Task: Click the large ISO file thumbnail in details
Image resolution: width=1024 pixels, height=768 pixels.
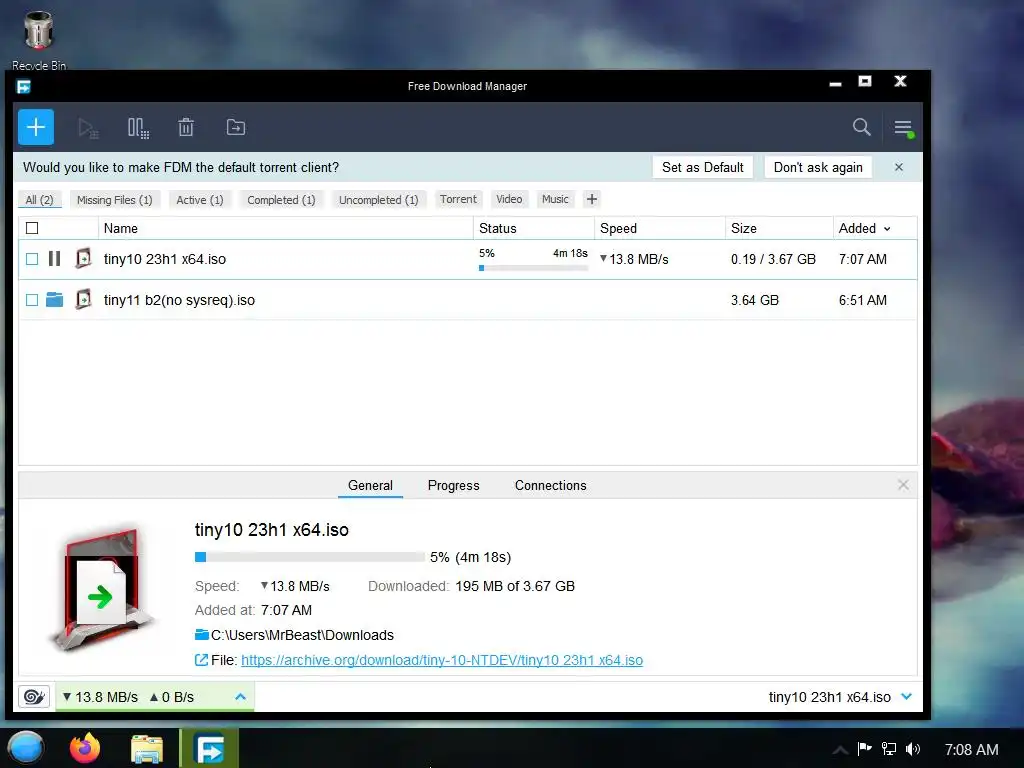Action: pyautogui.click(x=103, y=588)
